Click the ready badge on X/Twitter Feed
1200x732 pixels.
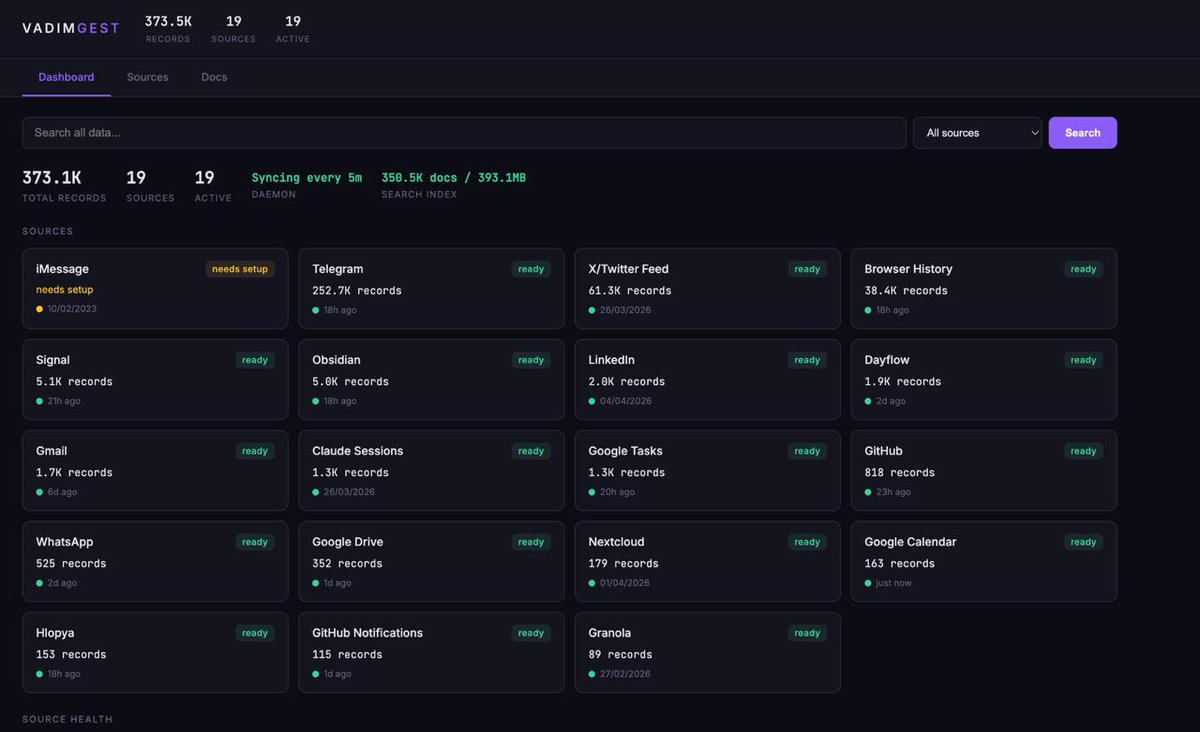click(807, 269)
